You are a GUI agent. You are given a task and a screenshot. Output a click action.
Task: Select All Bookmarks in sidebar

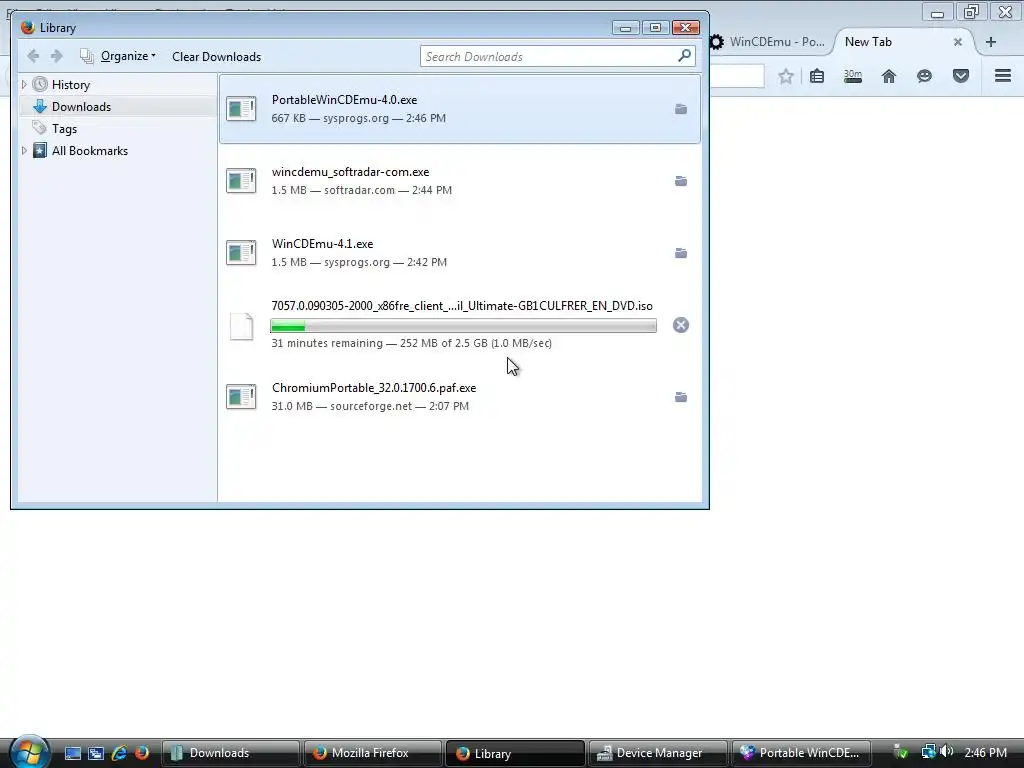89,151
